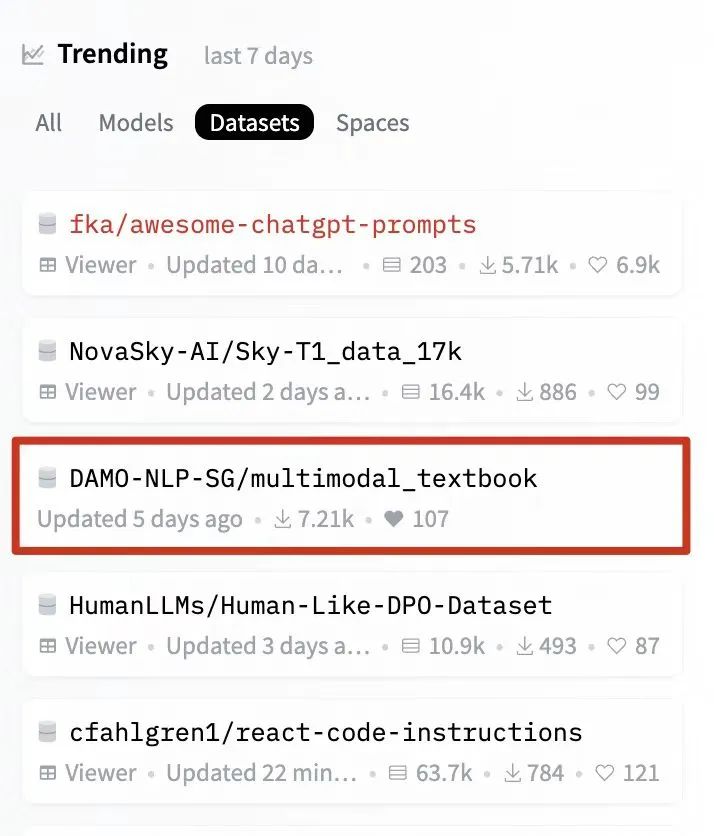Open cfahlgren1/react-code-instructions dataset link
This screenshot has height=836, width=714.
pos(325,732)
